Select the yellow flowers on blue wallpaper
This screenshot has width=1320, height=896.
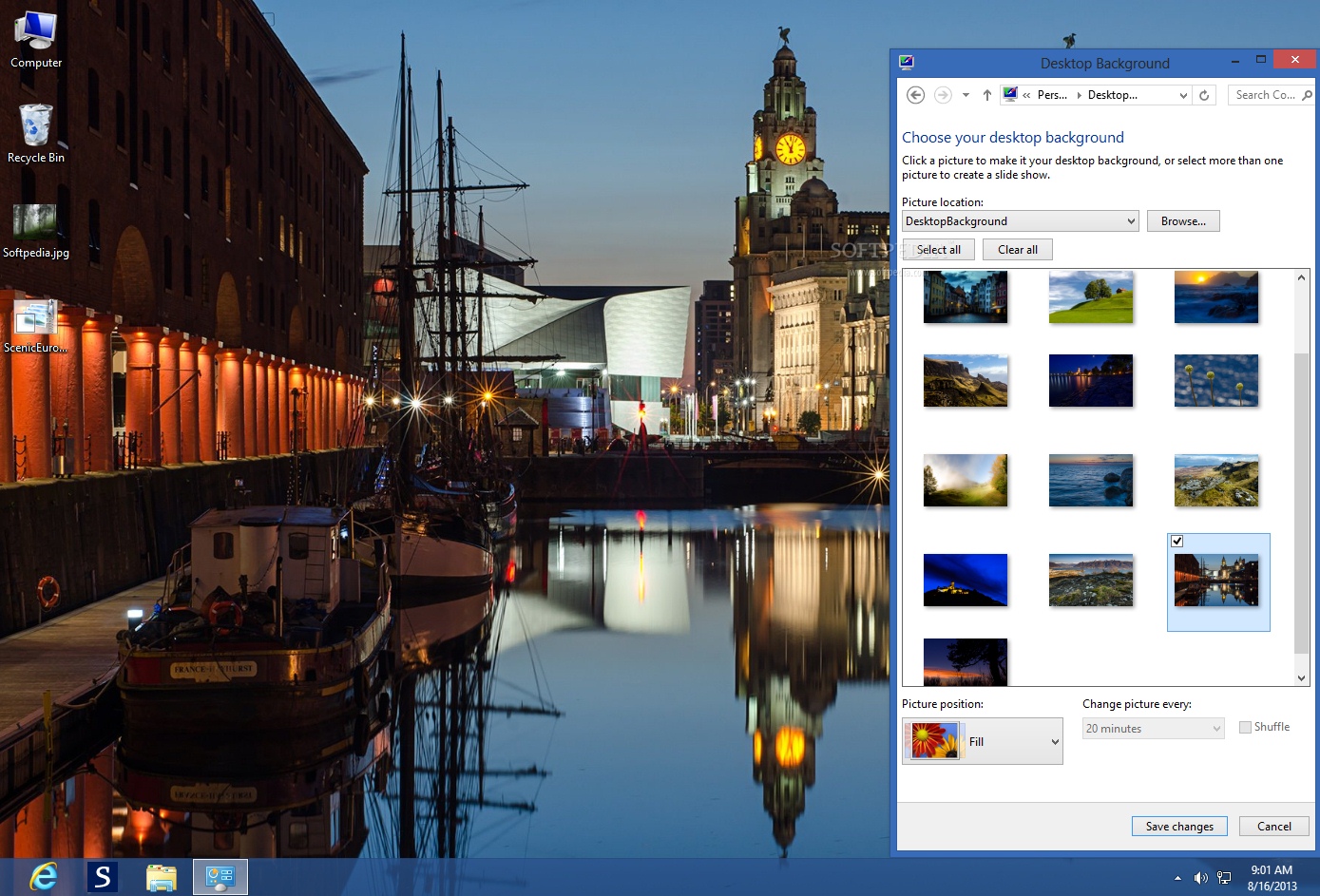point(1216,380)
